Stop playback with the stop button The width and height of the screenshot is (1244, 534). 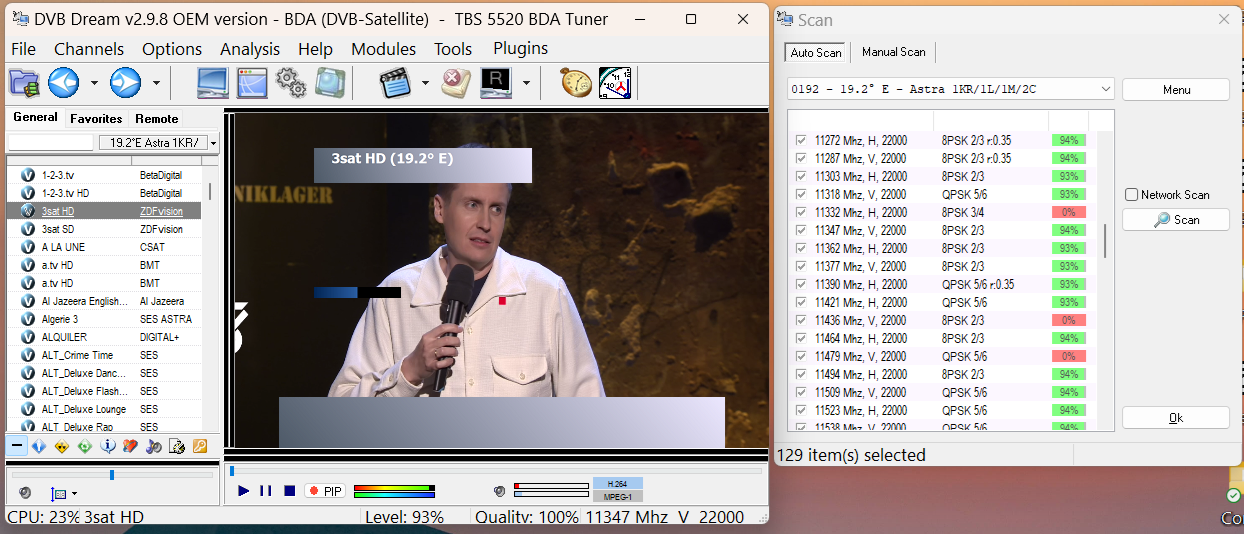pyautogui.click(x=290, y=491)
